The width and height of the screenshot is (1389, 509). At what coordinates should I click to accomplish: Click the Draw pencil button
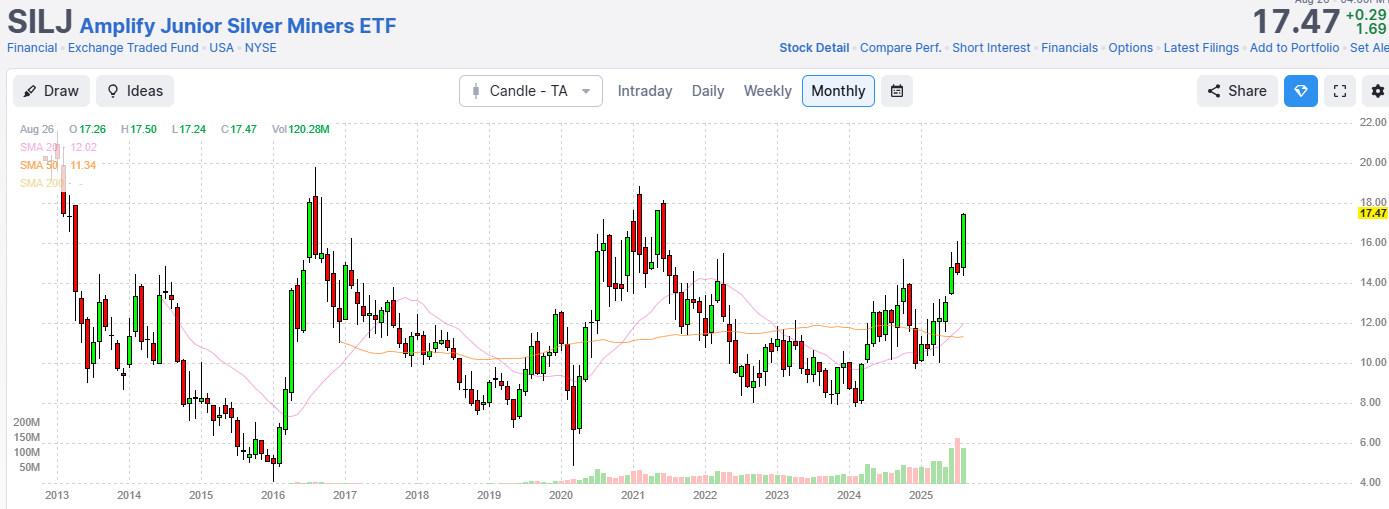click(51, 91)
